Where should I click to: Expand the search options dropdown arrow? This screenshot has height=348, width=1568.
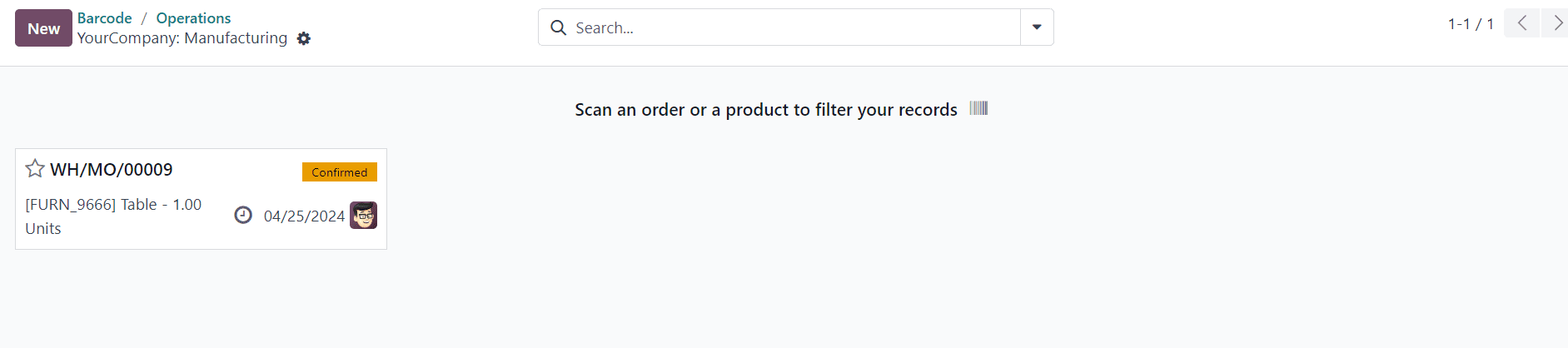pyautogui.click(x=1037, y=27)
